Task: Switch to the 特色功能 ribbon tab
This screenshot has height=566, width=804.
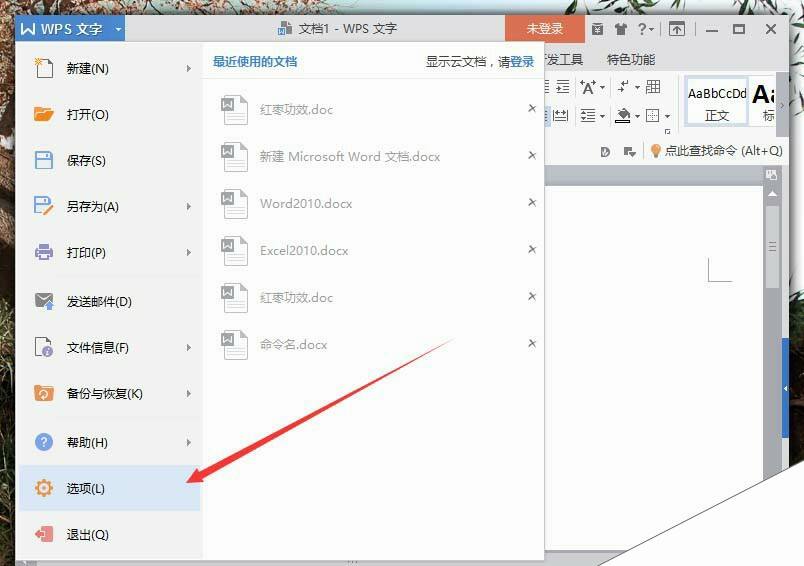Action: tap(631, 60)
